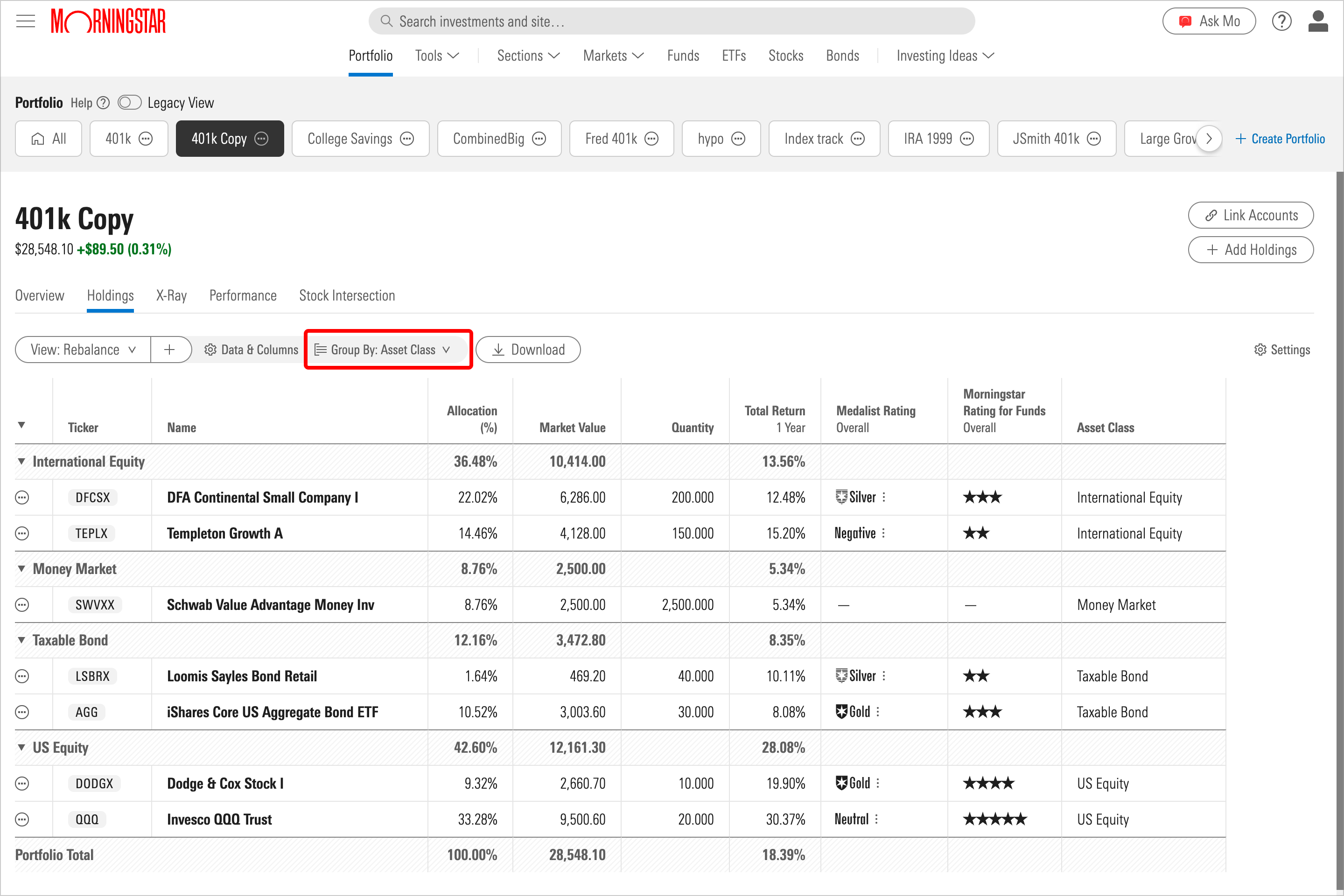Screen dimensions: 1344x896
Task: Open options icon on CombinedBig chip
Action: [x=539, y=139]
